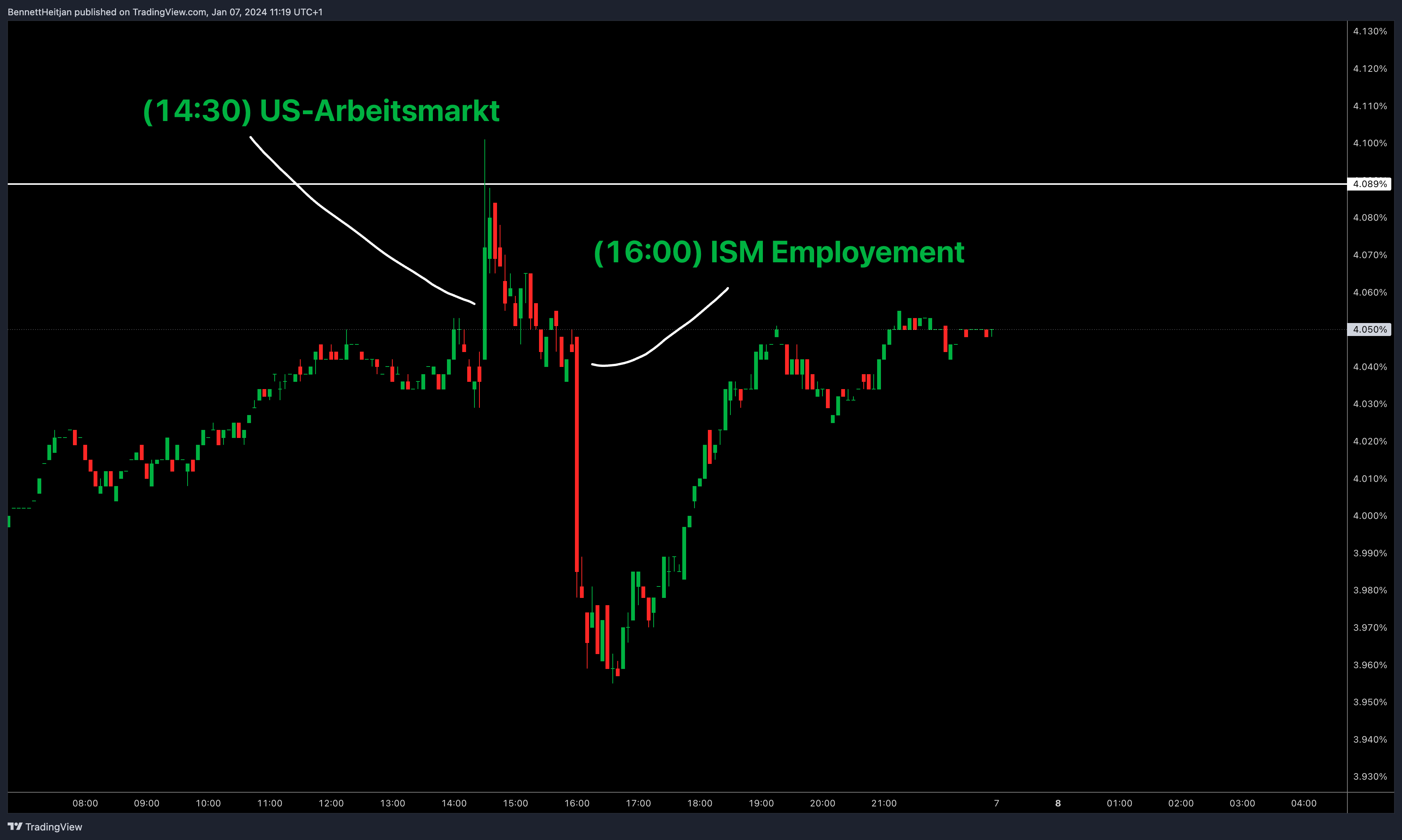Click the 08:00 time axis label
The image size is (1402, 840).
[x=85, y=803]
